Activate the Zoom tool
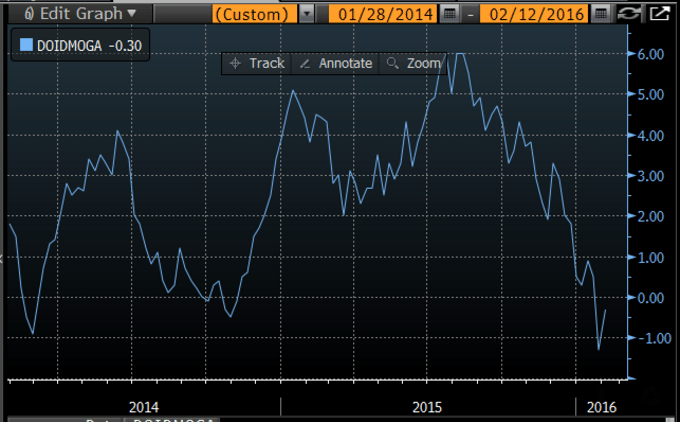Screen dimensions: 682x422 pos(413,64)
